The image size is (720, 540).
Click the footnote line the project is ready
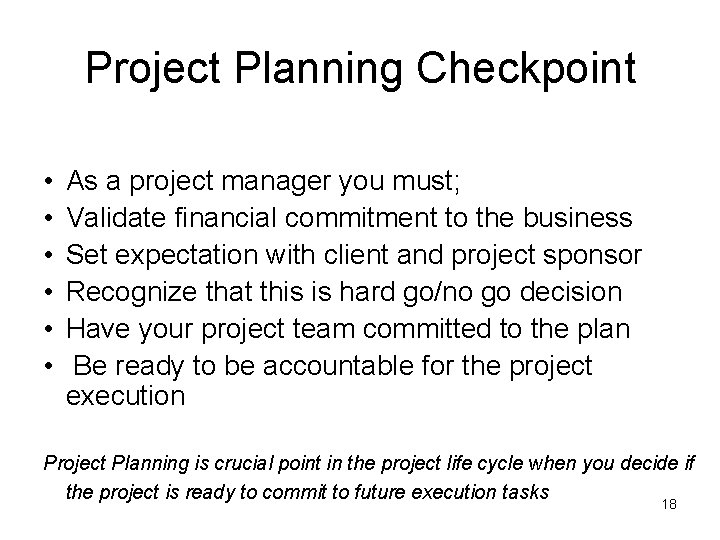click(307, 492)
